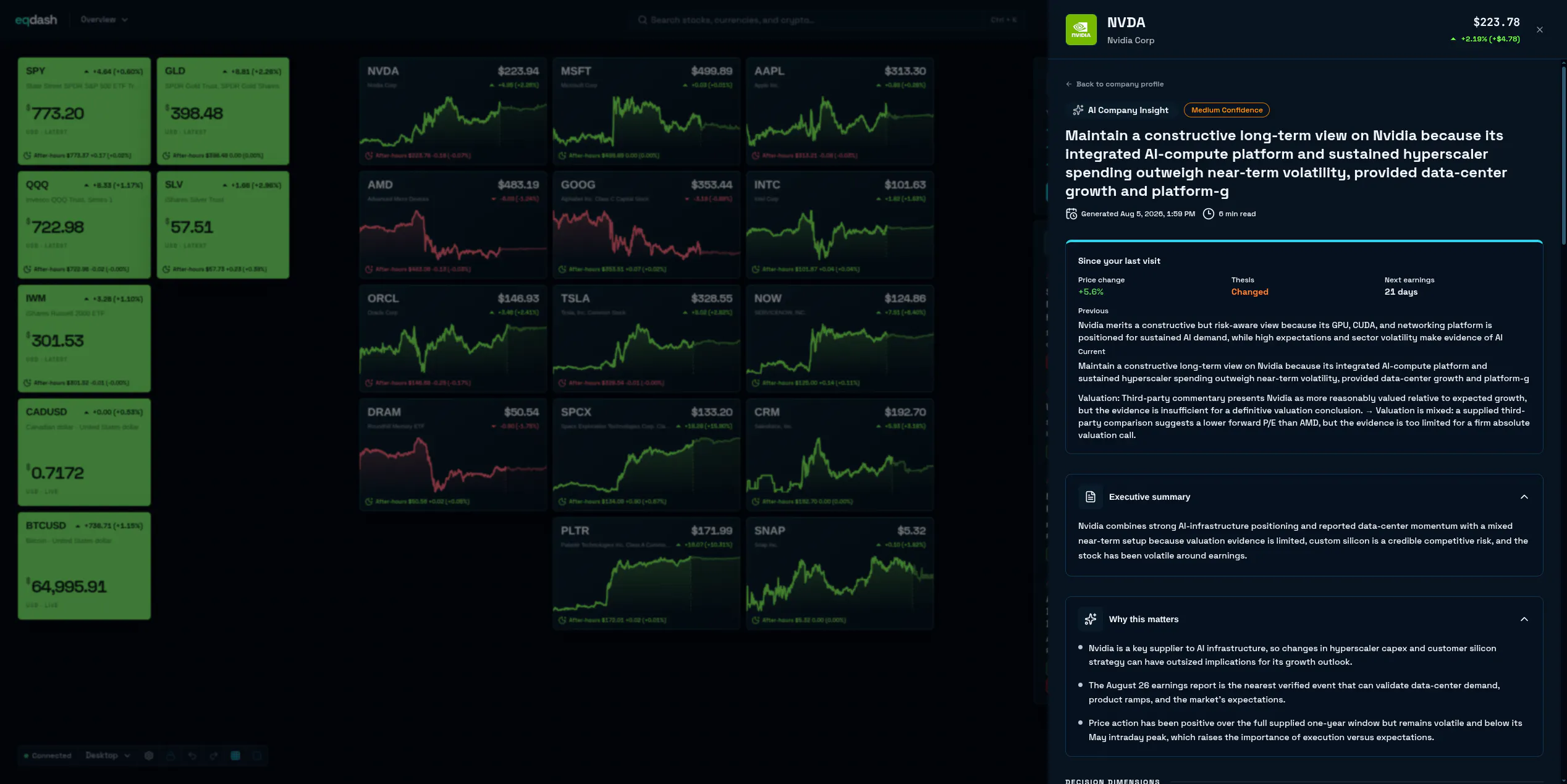Screen dimensions: 1567x784
Task: Click the Connected status indicator
Action: tap(48, 756)
